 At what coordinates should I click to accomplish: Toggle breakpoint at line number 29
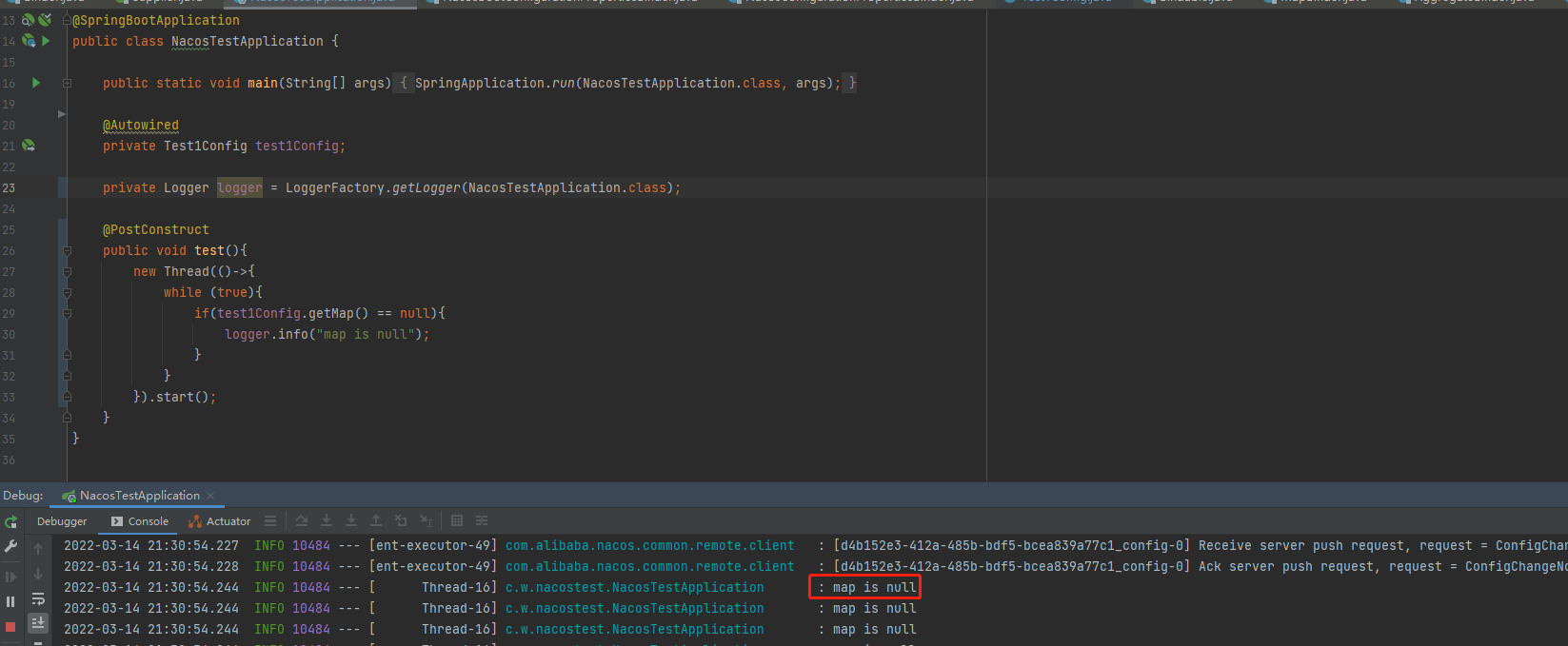click(9, 313)
